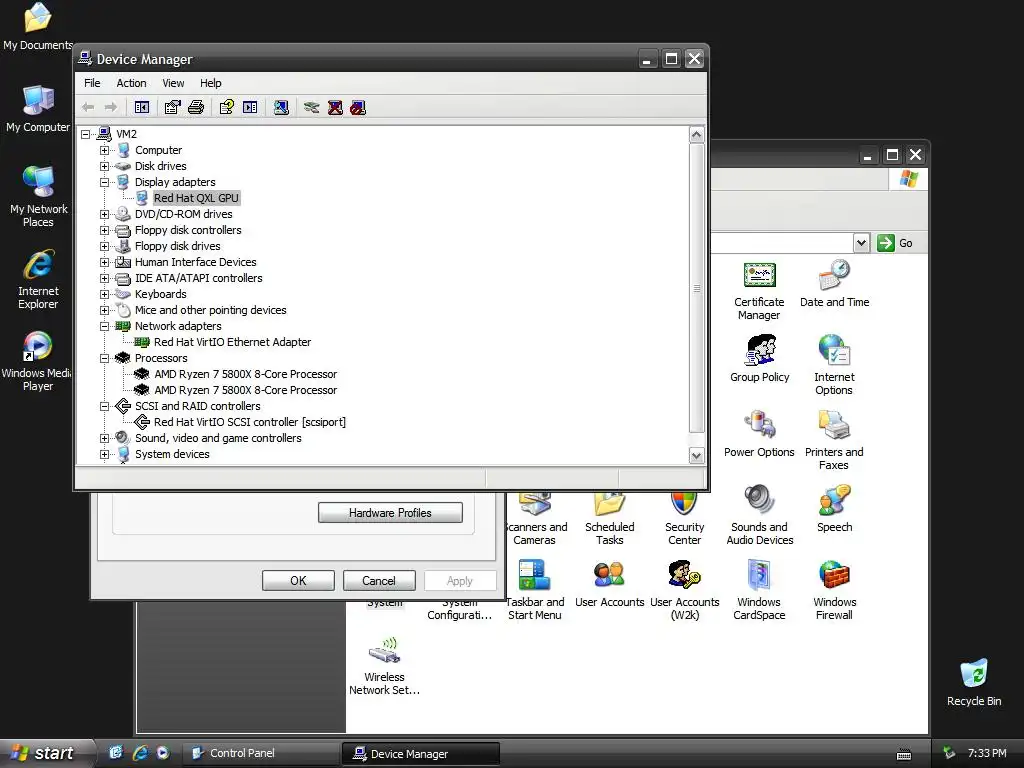
Task: Open Date and Time in Control Panel
Action: point(834,284)
